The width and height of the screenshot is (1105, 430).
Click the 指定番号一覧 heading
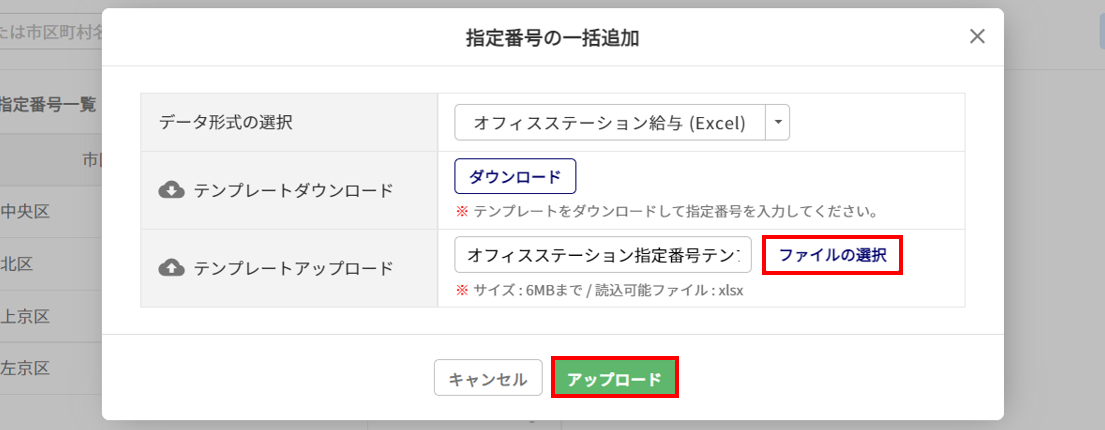pyautogui.click(x=48, y=104)
